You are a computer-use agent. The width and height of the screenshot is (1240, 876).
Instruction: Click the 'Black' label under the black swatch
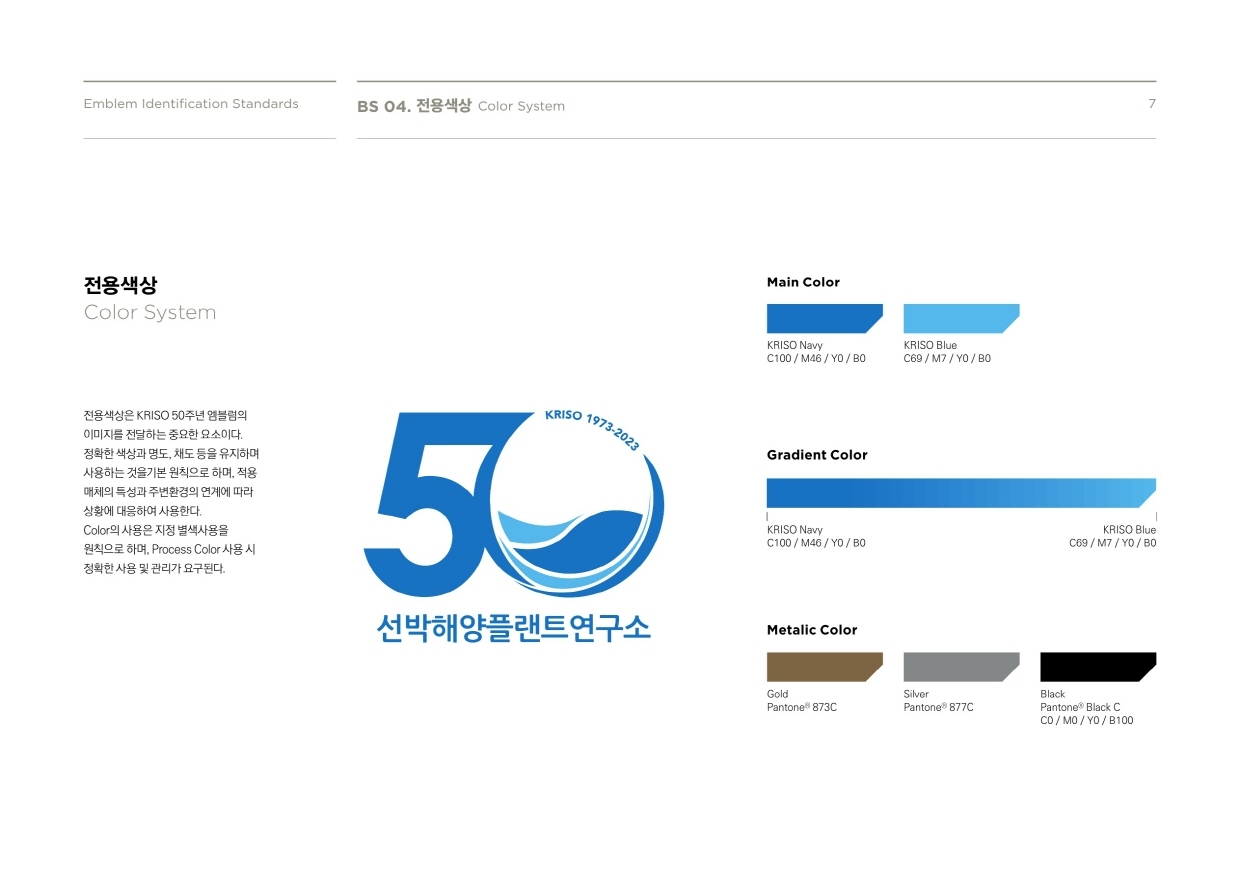(x=1053, y=694)
